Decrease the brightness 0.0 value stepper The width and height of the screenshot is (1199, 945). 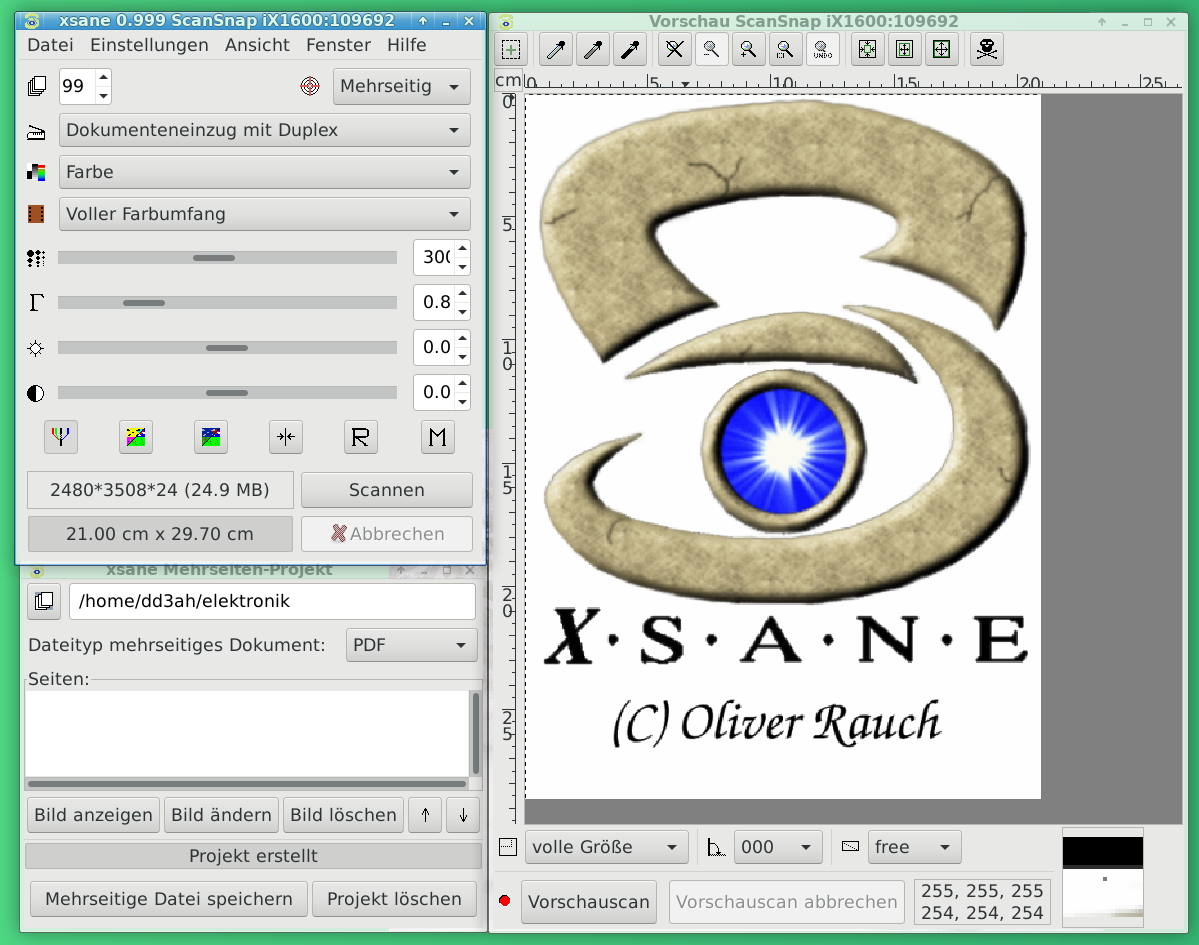click(x=463, y=356)
